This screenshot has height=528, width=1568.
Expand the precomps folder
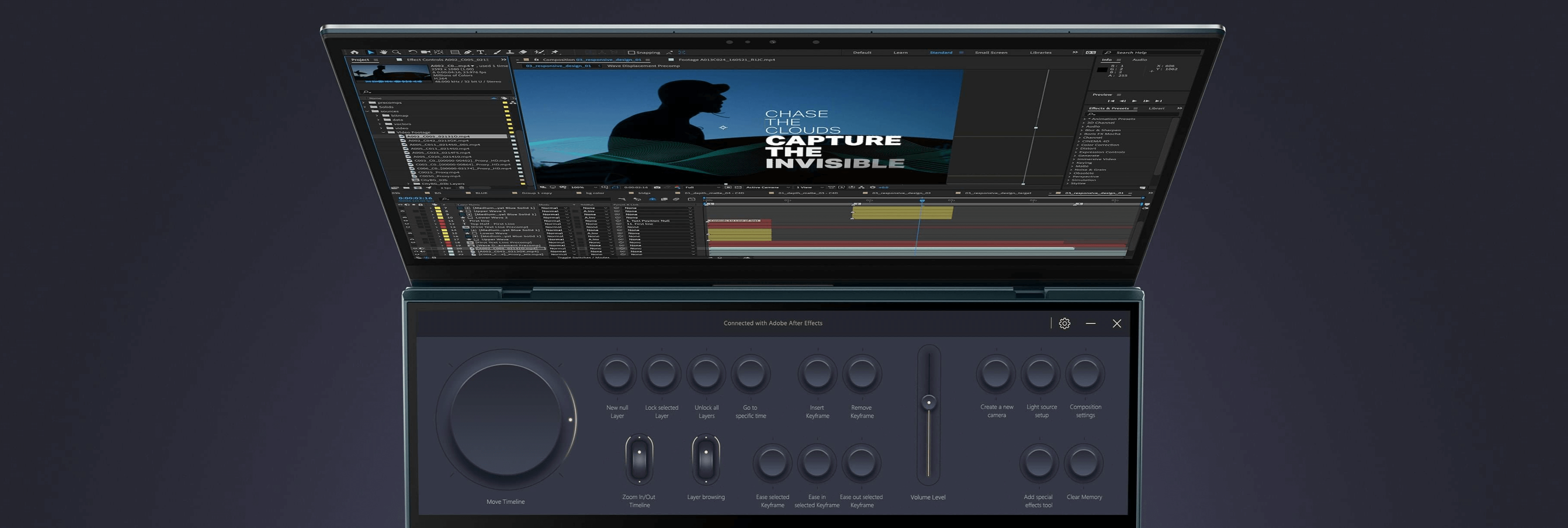(363, 103)
